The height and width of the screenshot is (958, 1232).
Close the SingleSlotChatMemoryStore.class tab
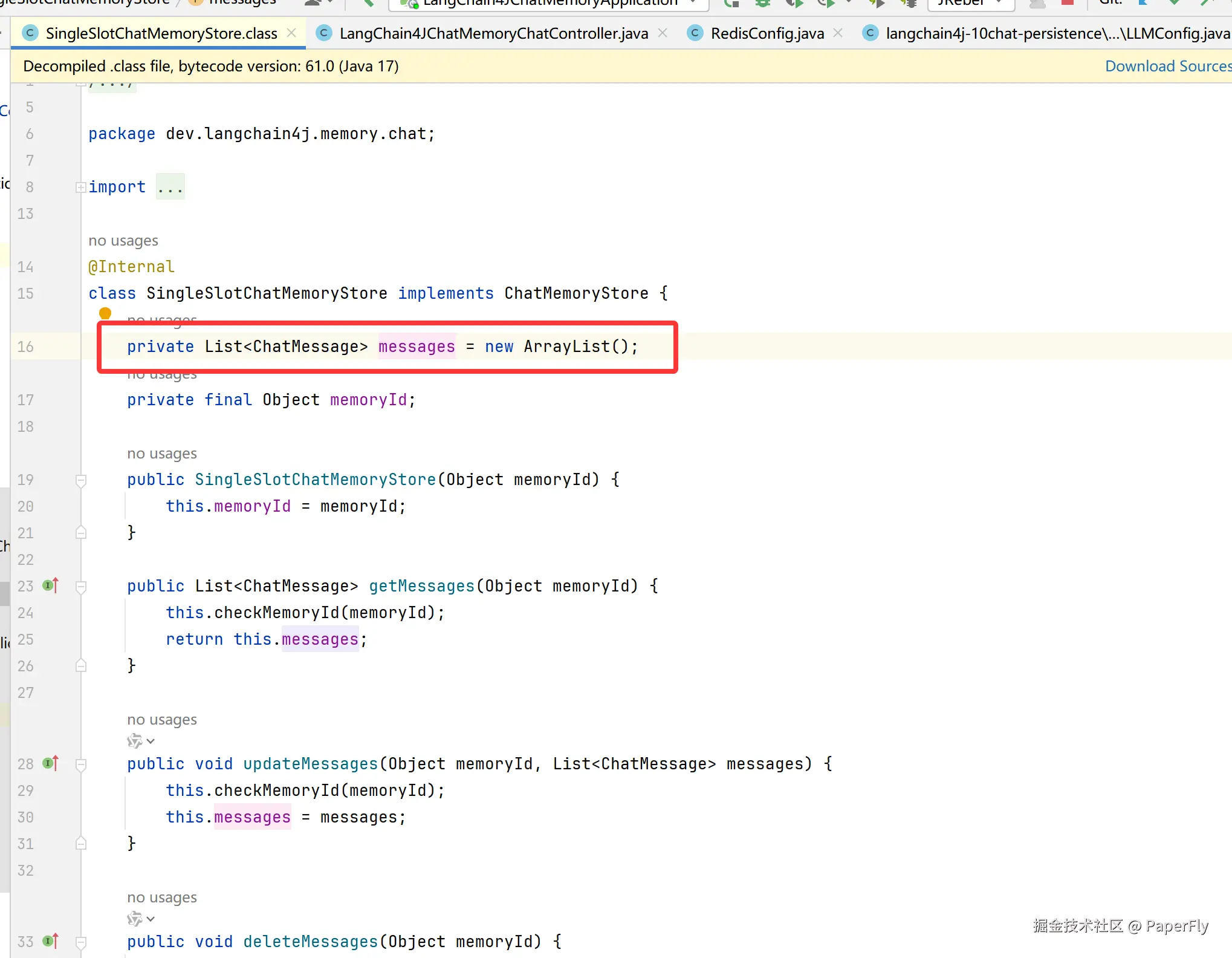coord(291,33)
